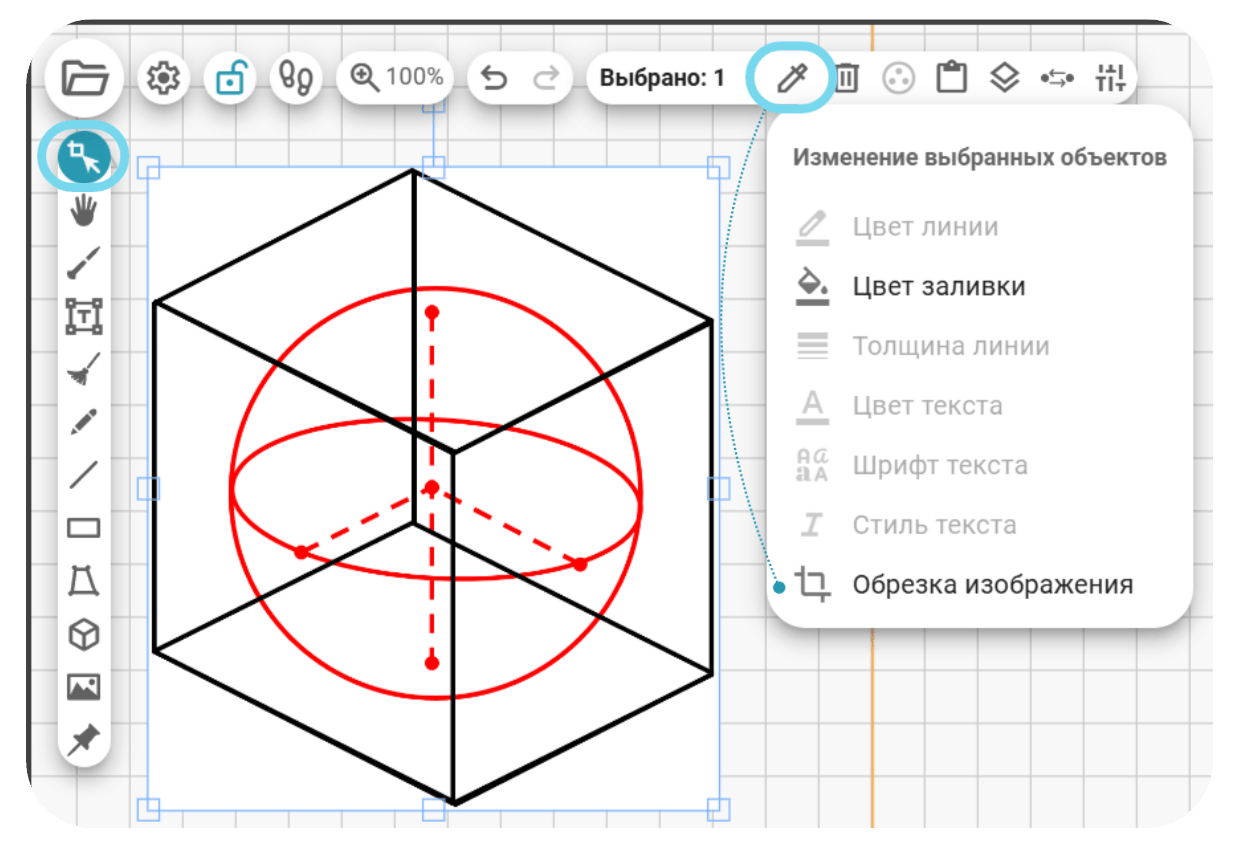
Task: Click the clipboard paste icon
Action: (x=952, y=77)
